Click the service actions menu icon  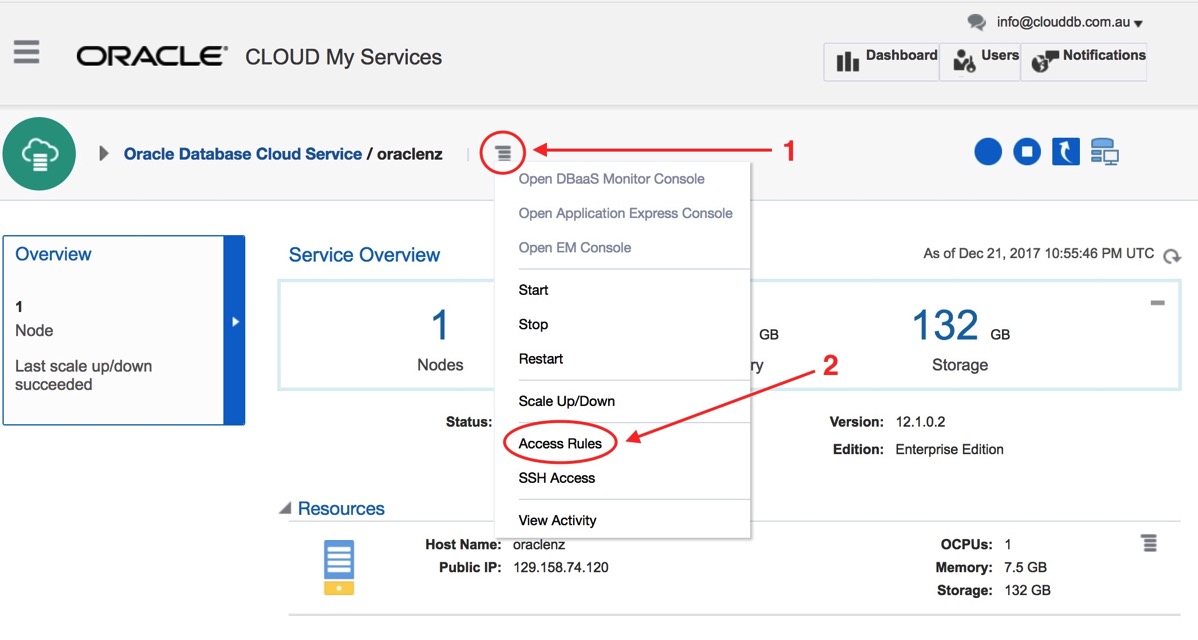[x=503, y=153]
